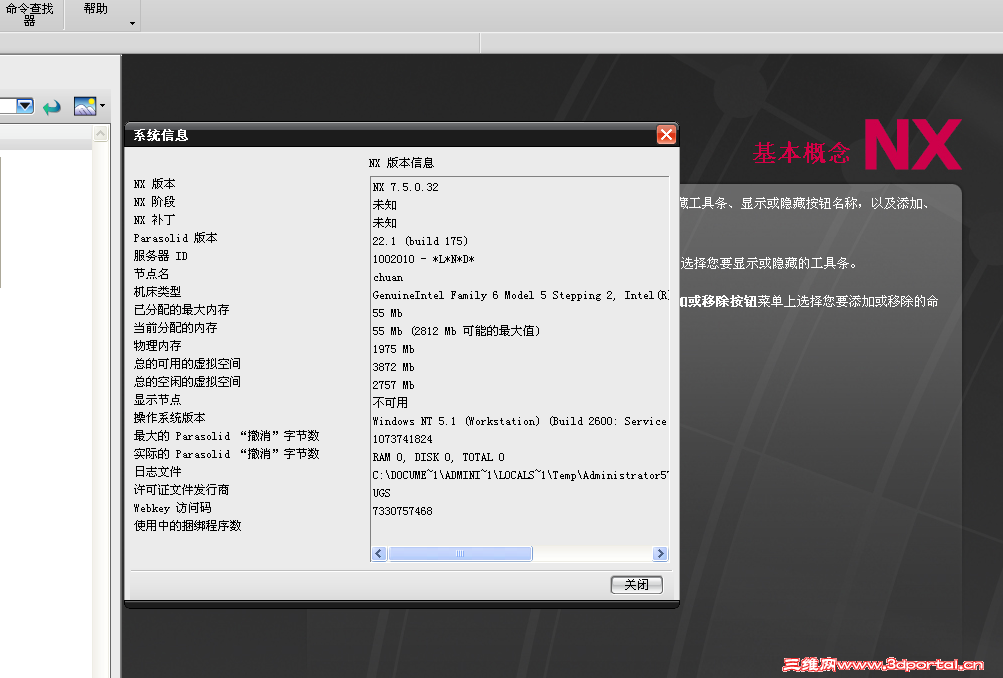The width and height of the screenshot is (1003, 678).
Task: Expand the dropdown arrow under 帮助
Action: tap(132, 24)
